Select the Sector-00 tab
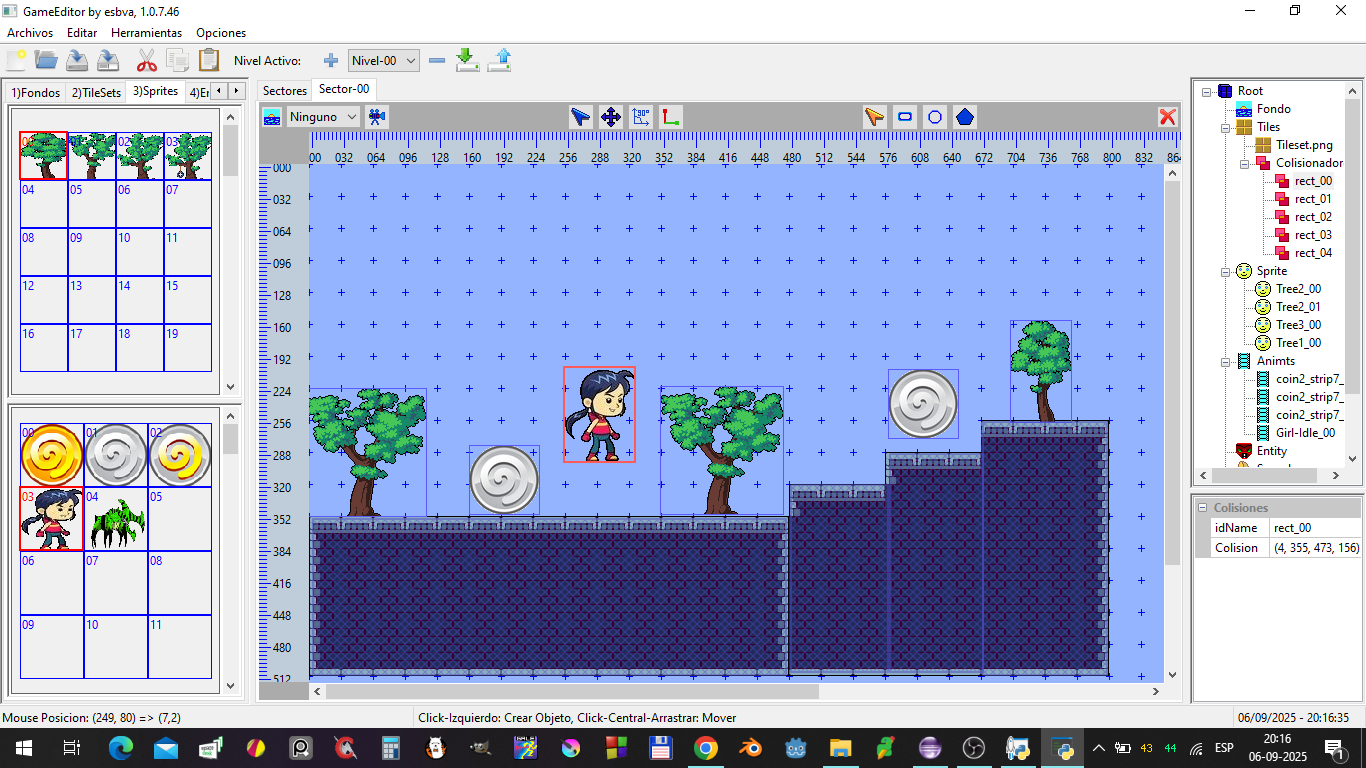Viewport: 1366px width, 768px height. point(344,89)
